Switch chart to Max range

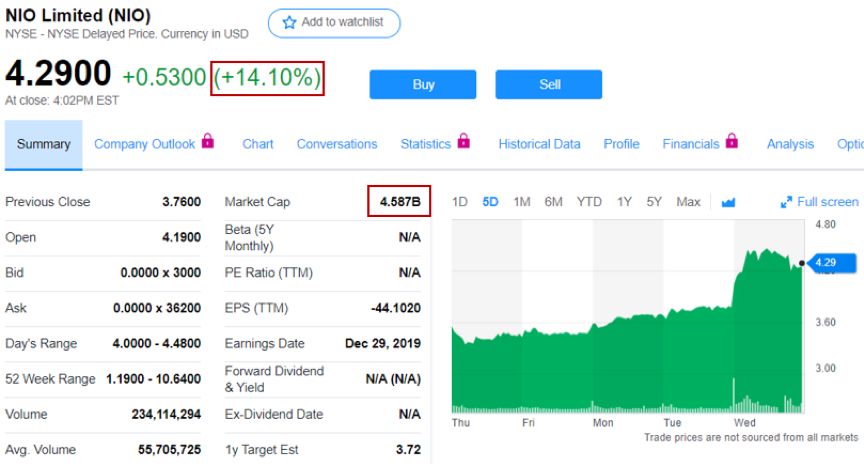tap(688, 202)
